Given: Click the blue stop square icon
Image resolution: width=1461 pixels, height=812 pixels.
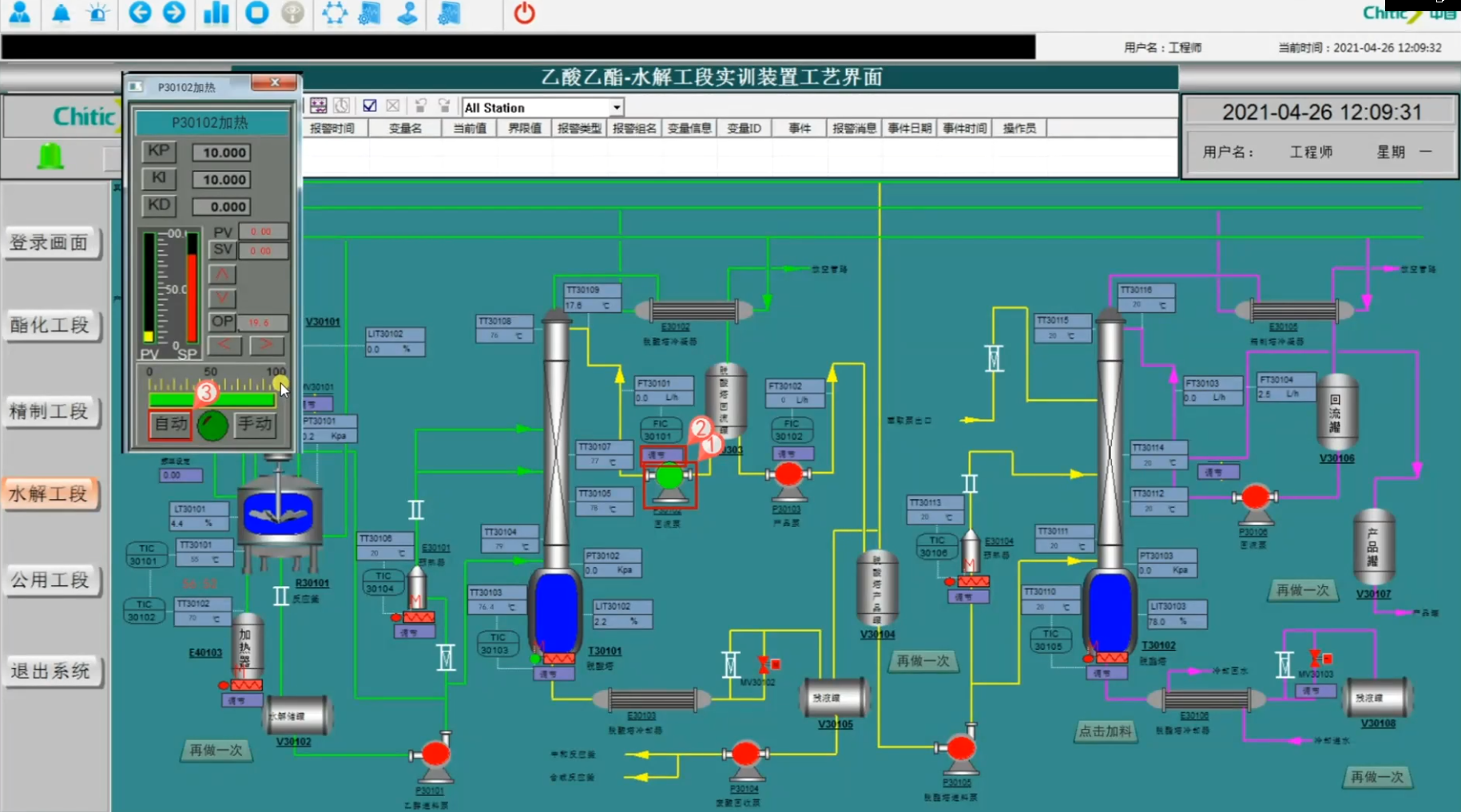Looking at the screenshot, I should coord(256,14).
